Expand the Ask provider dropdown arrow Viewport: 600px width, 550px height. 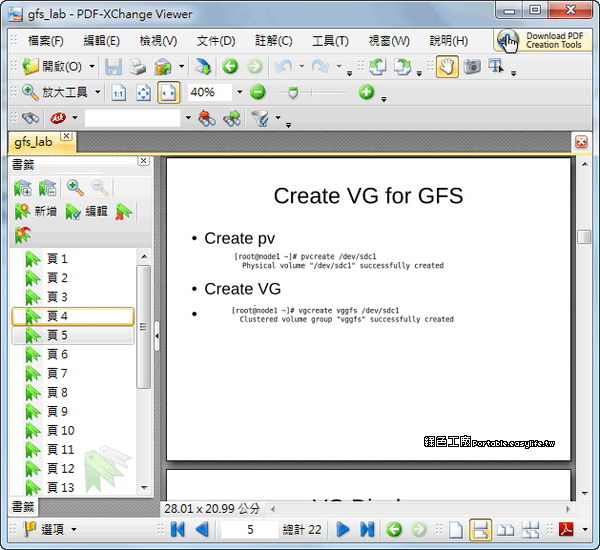pyautogui.click(x=75, y=118)
